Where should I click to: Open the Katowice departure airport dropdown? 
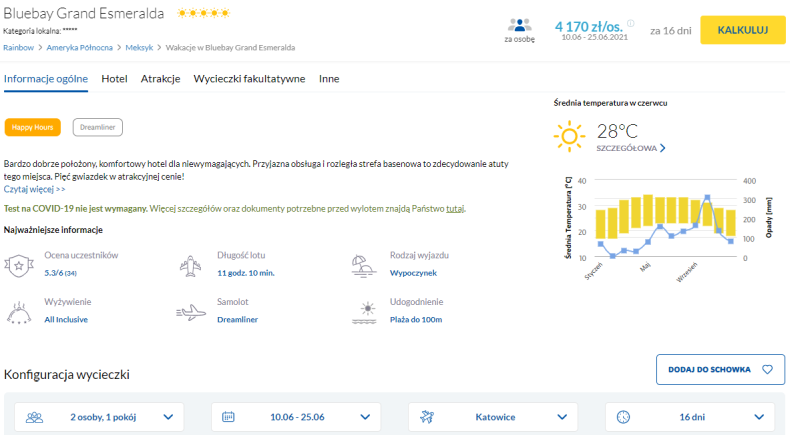[x=493, y=417]
